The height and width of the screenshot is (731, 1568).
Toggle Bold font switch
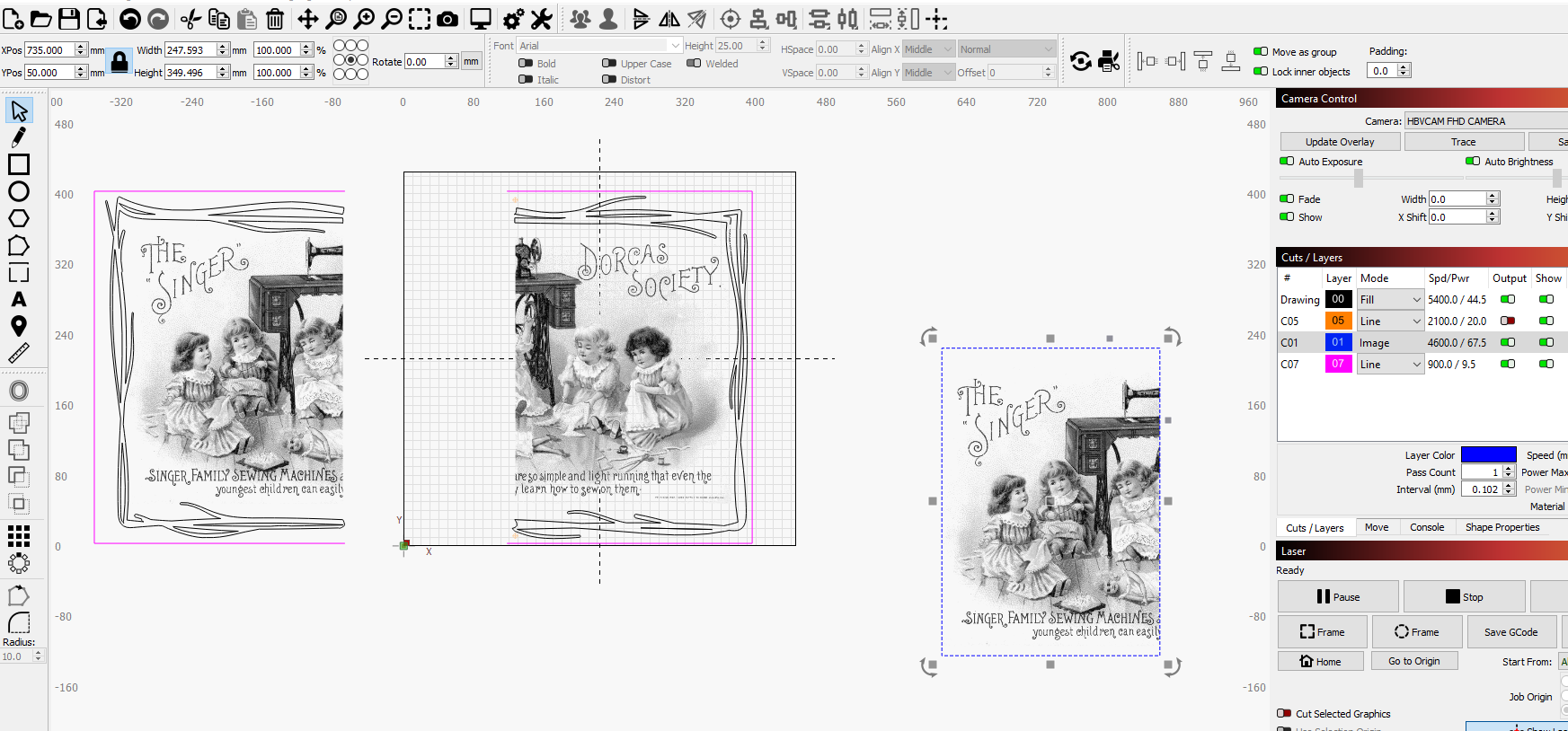tap(526, 64)
